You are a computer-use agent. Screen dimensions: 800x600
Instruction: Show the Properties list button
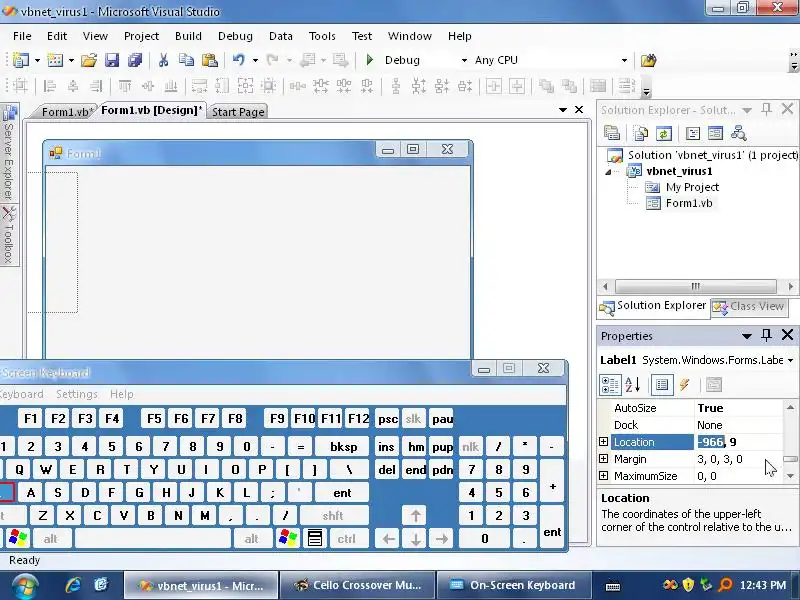662,385
